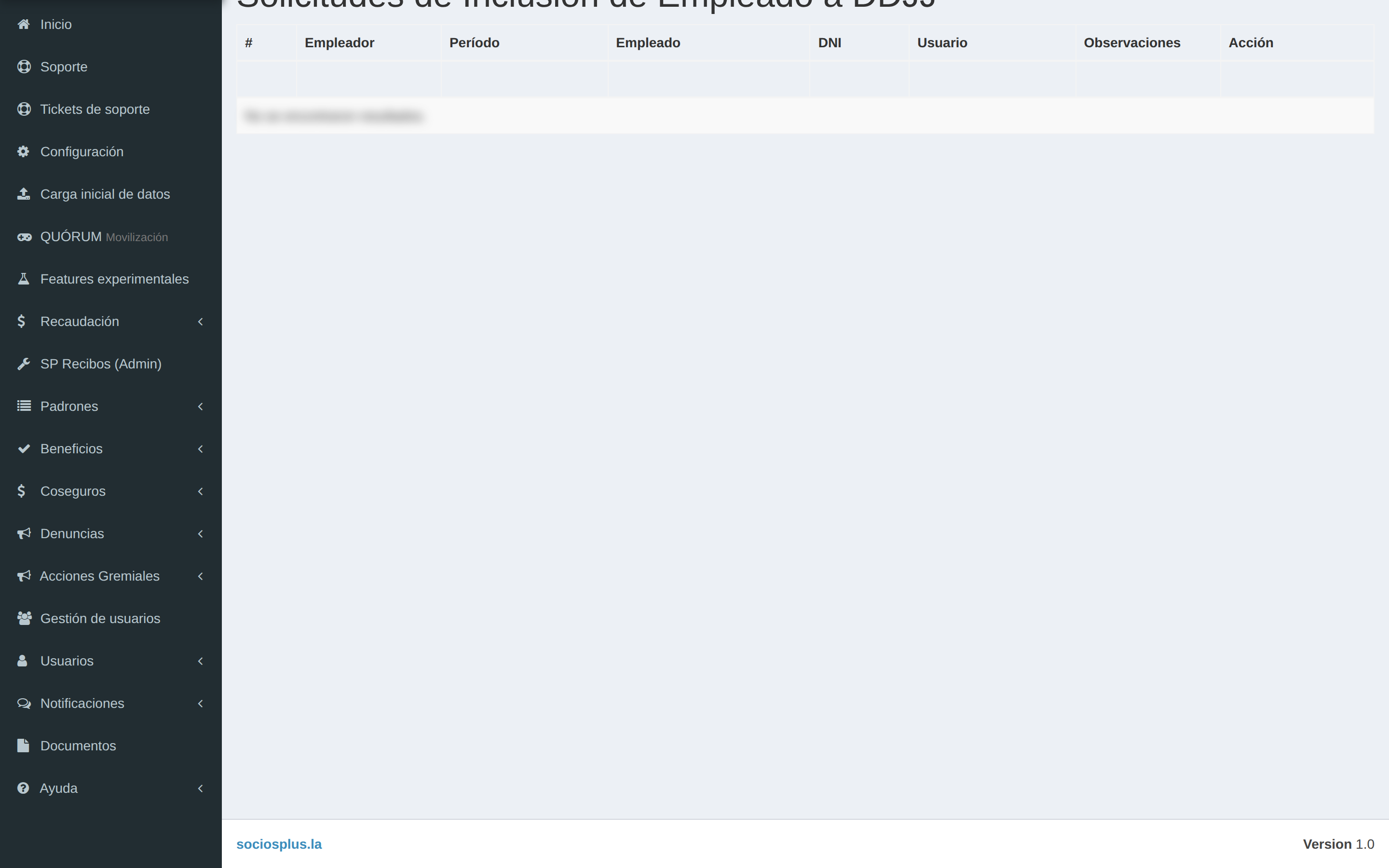The width and height of the screenshot is (1389, 868).
Task: Expand the Padrones submenu chevron
Action: tap(200, 407)
